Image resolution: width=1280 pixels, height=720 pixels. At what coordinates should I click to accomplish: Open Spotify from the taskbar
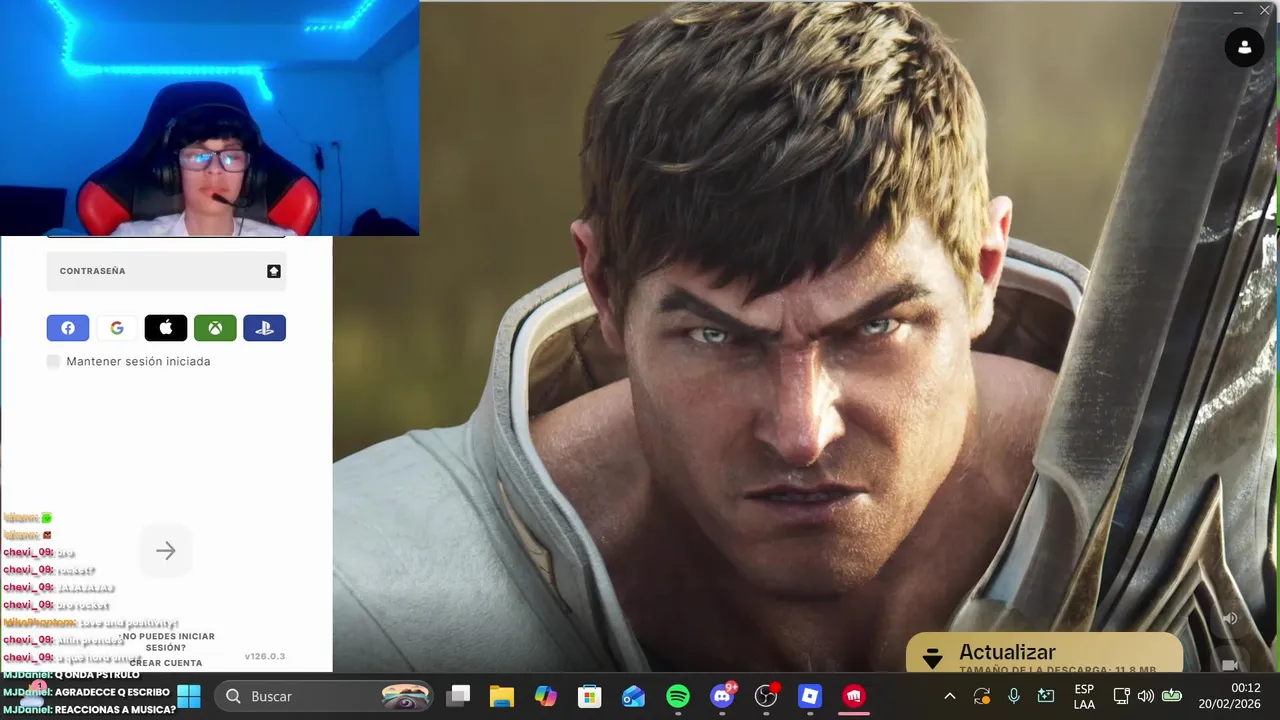(x=678, y=696)
